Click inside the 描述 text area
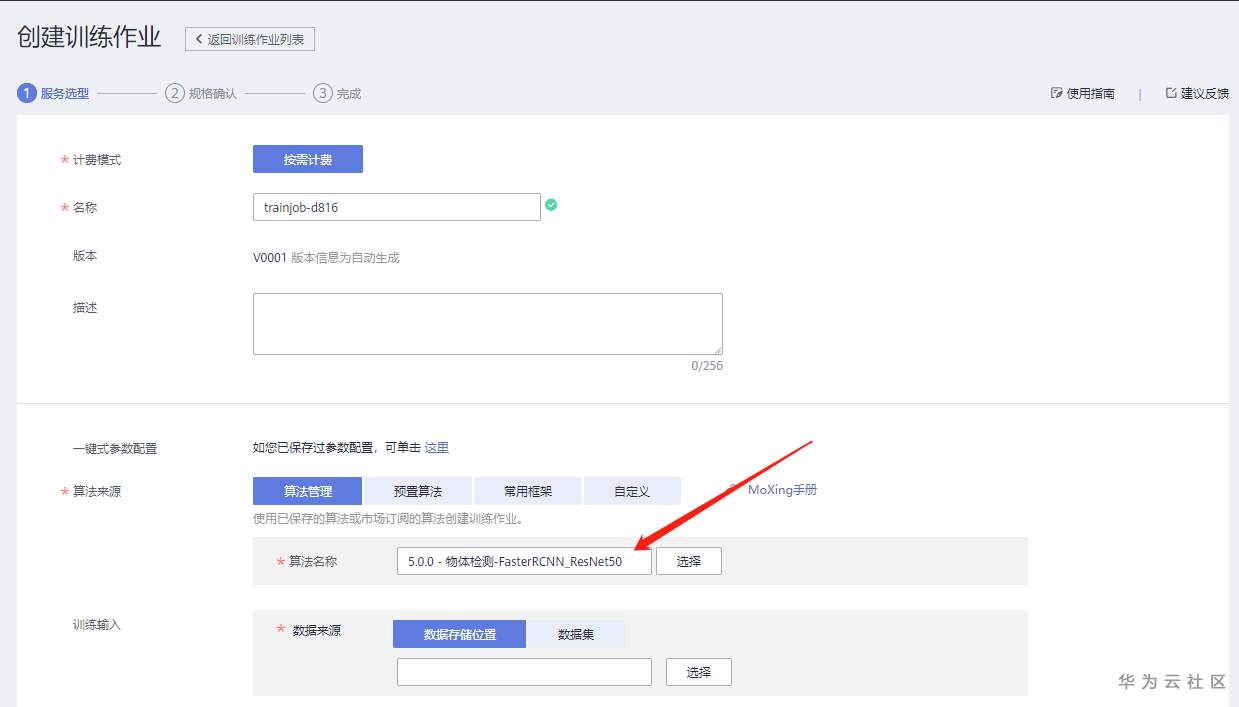 488,324
